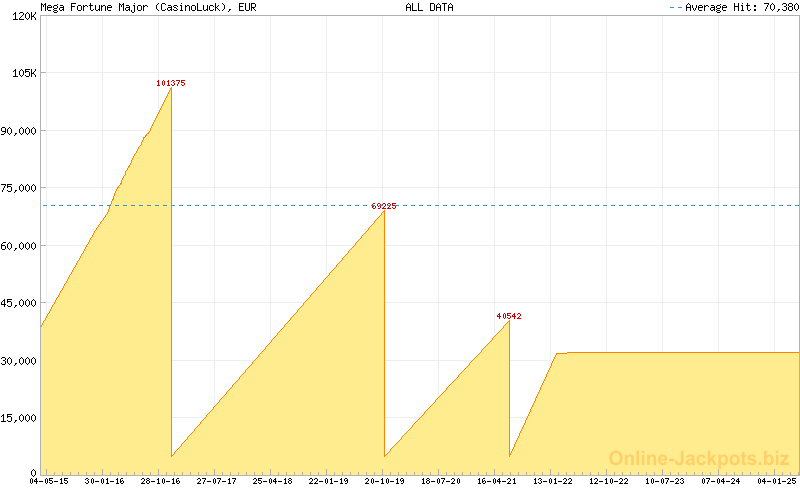Viewport: 800px width, 490px height.
Task: Click the Online-Jackpots.biz watermark
Action: (x=699, y=458)
